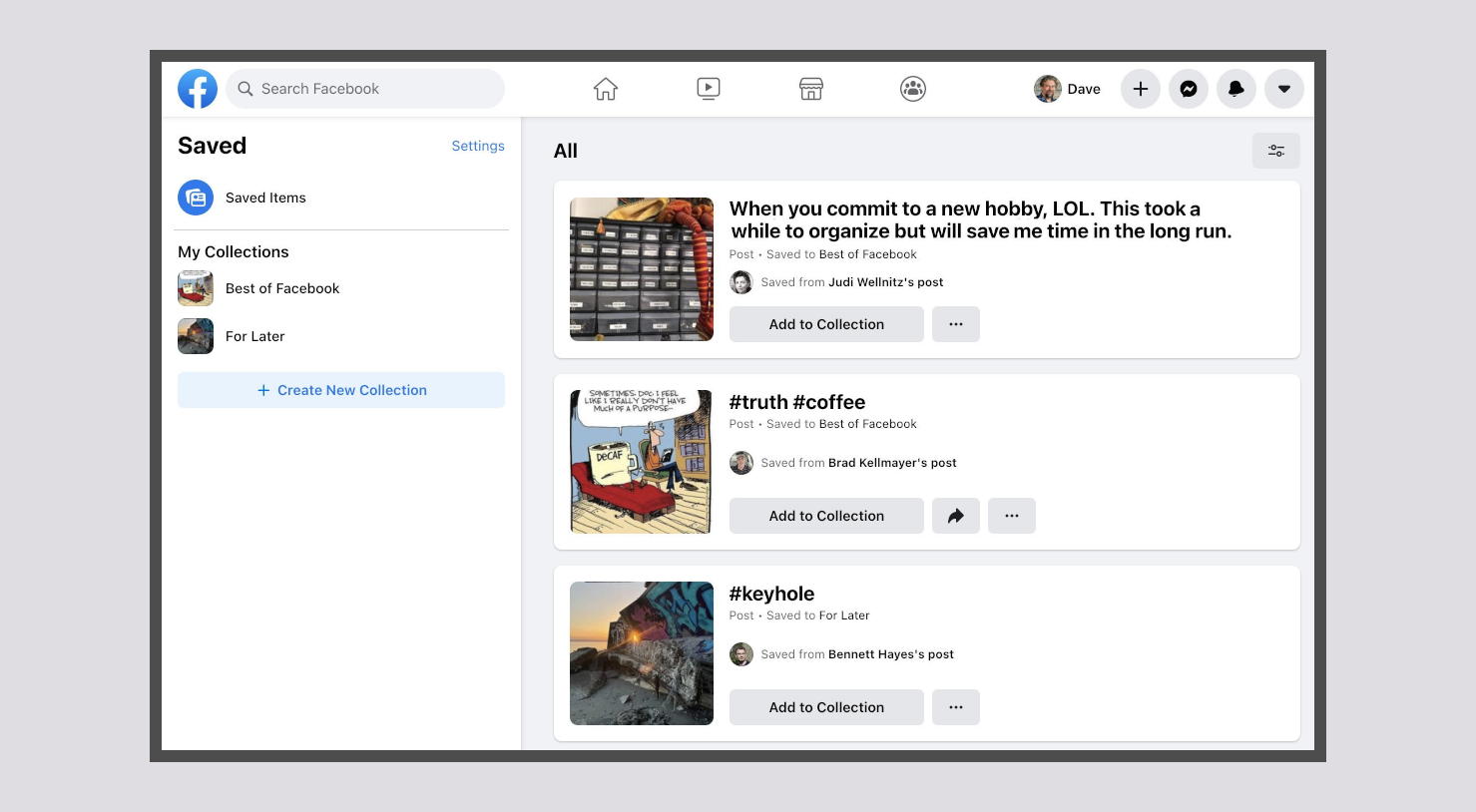
Task: Select the Saved Items icon
Action: (x=196, y=198)
